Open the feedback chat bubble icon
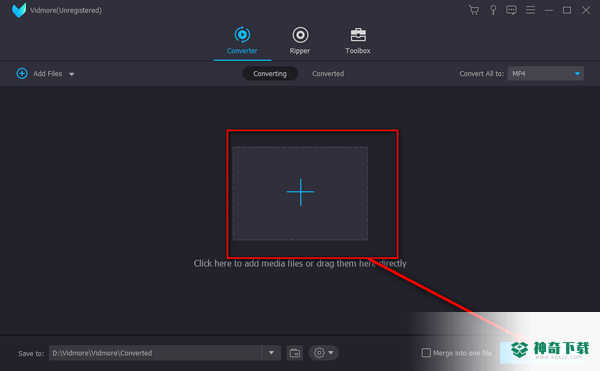This screenshot has width=600, height=371. (x=511, y=10)
